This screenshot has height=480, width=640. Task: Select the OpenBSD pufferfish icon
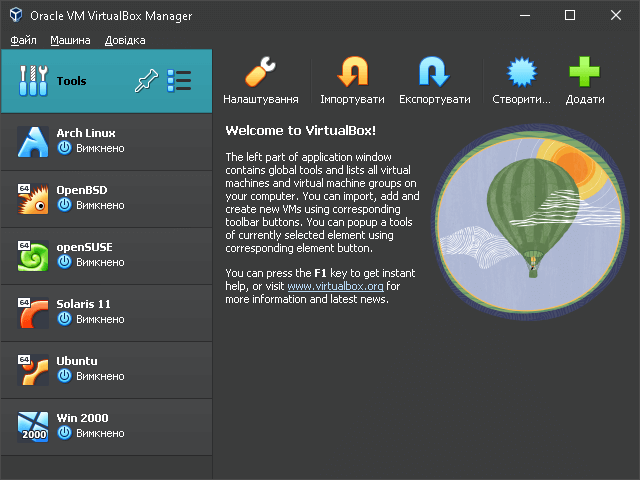[x=33, y=199]
